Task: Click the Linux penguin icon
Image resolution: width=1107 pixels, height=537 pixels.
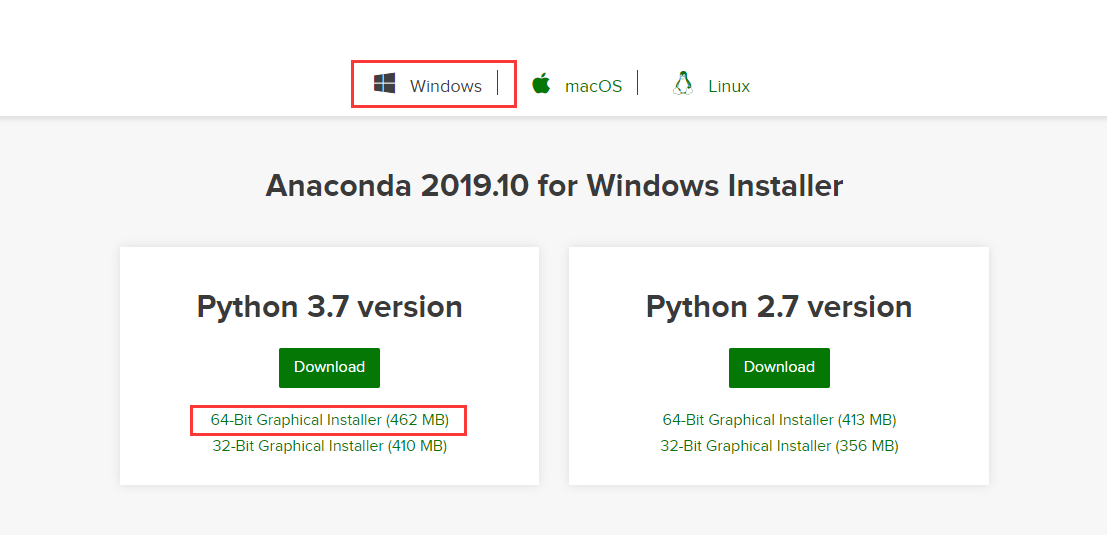Action: (683, 83)
